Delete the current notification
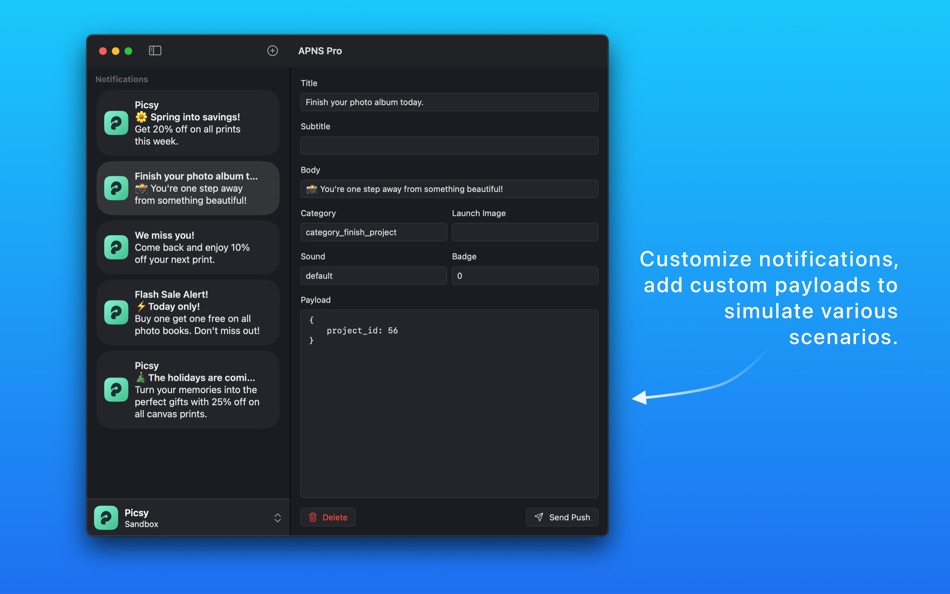Viewport: 950px width, 594px height. (x=328, y=517)
